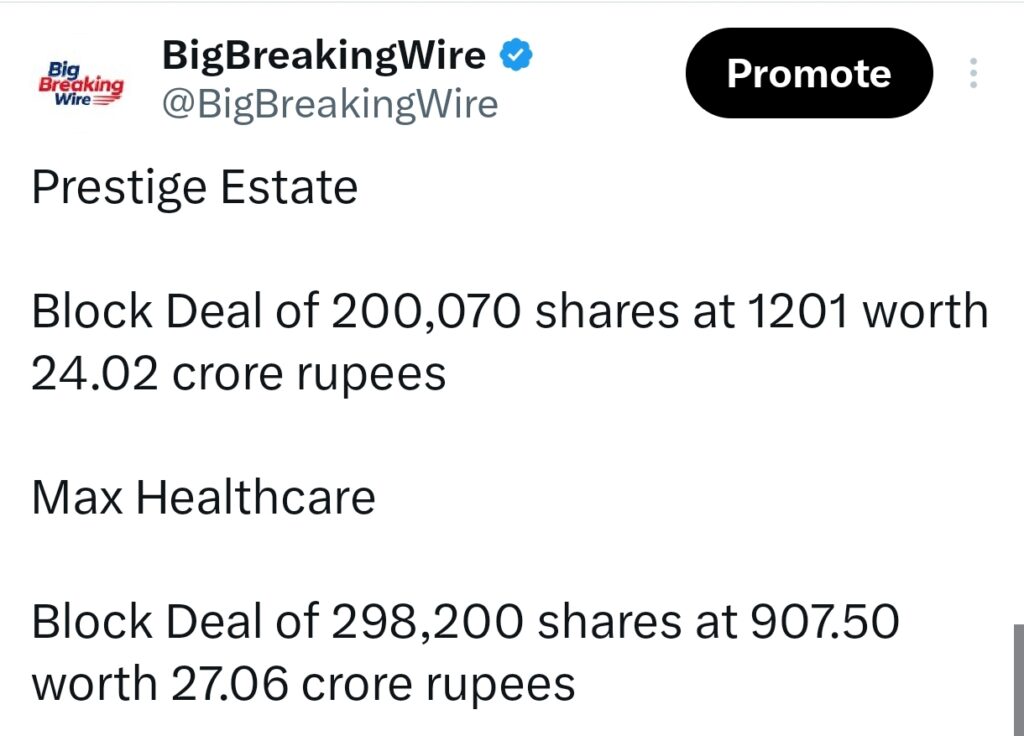Screen dimensions: 1024x736
Task: Click the Prestige Estate text line
Action: click(195, 187)
